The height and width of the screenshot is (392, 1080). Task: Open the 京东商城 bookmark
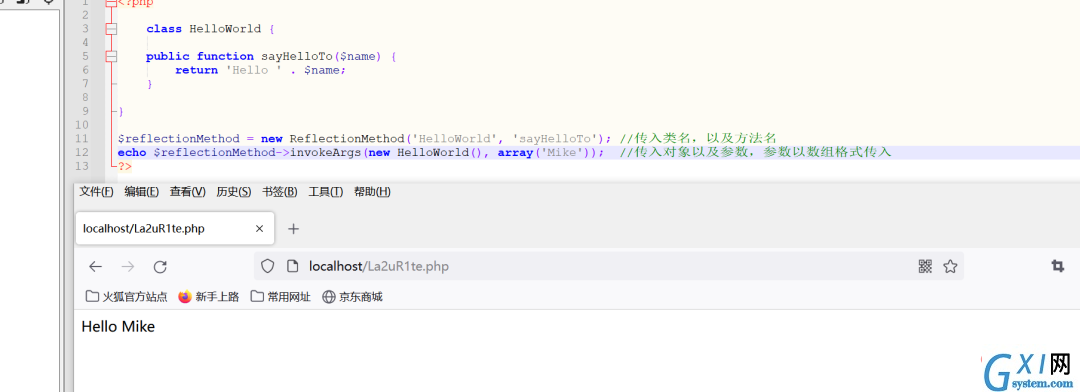(353, 297)
